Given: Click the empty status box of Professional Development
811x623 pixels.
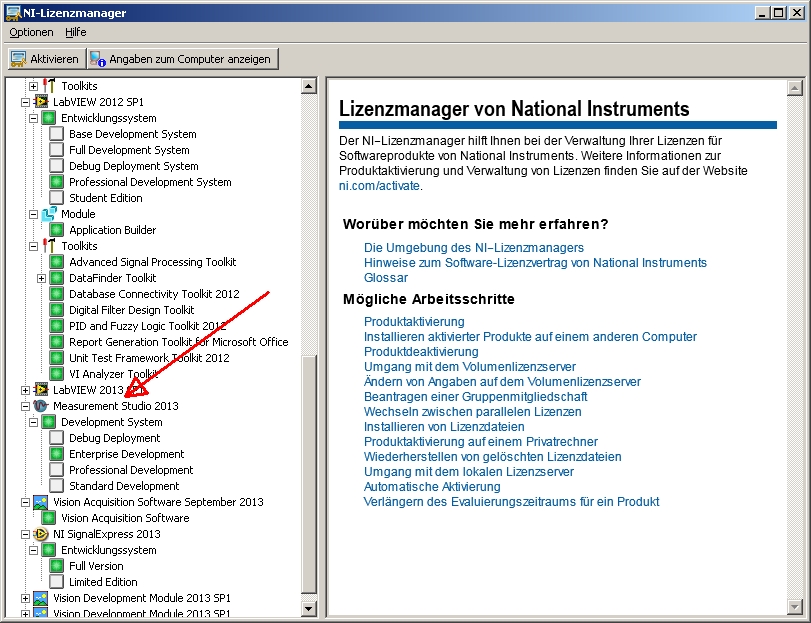Looking at the screenshot, I should (x=56, y=470).
